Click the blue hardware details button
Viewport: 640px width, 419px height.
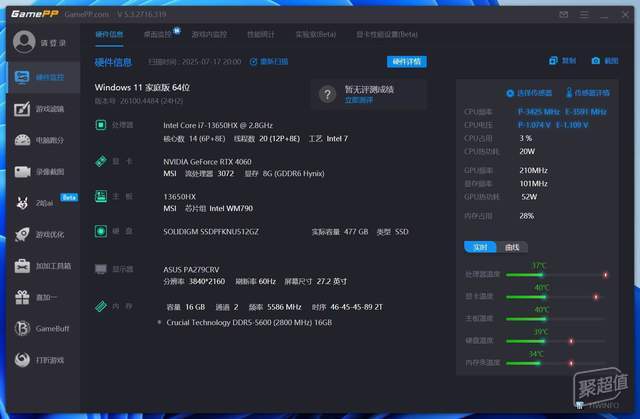tap(407, 62)
